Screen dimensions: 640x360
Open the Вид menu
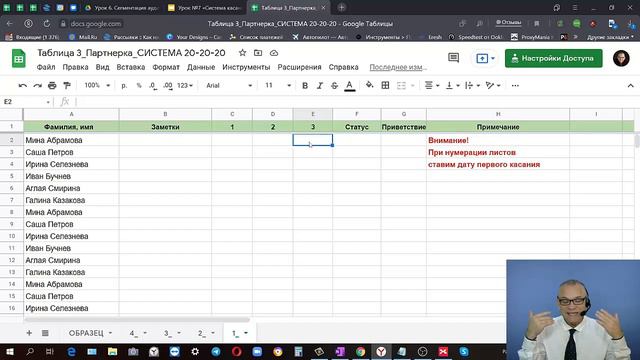coord(102,67)
